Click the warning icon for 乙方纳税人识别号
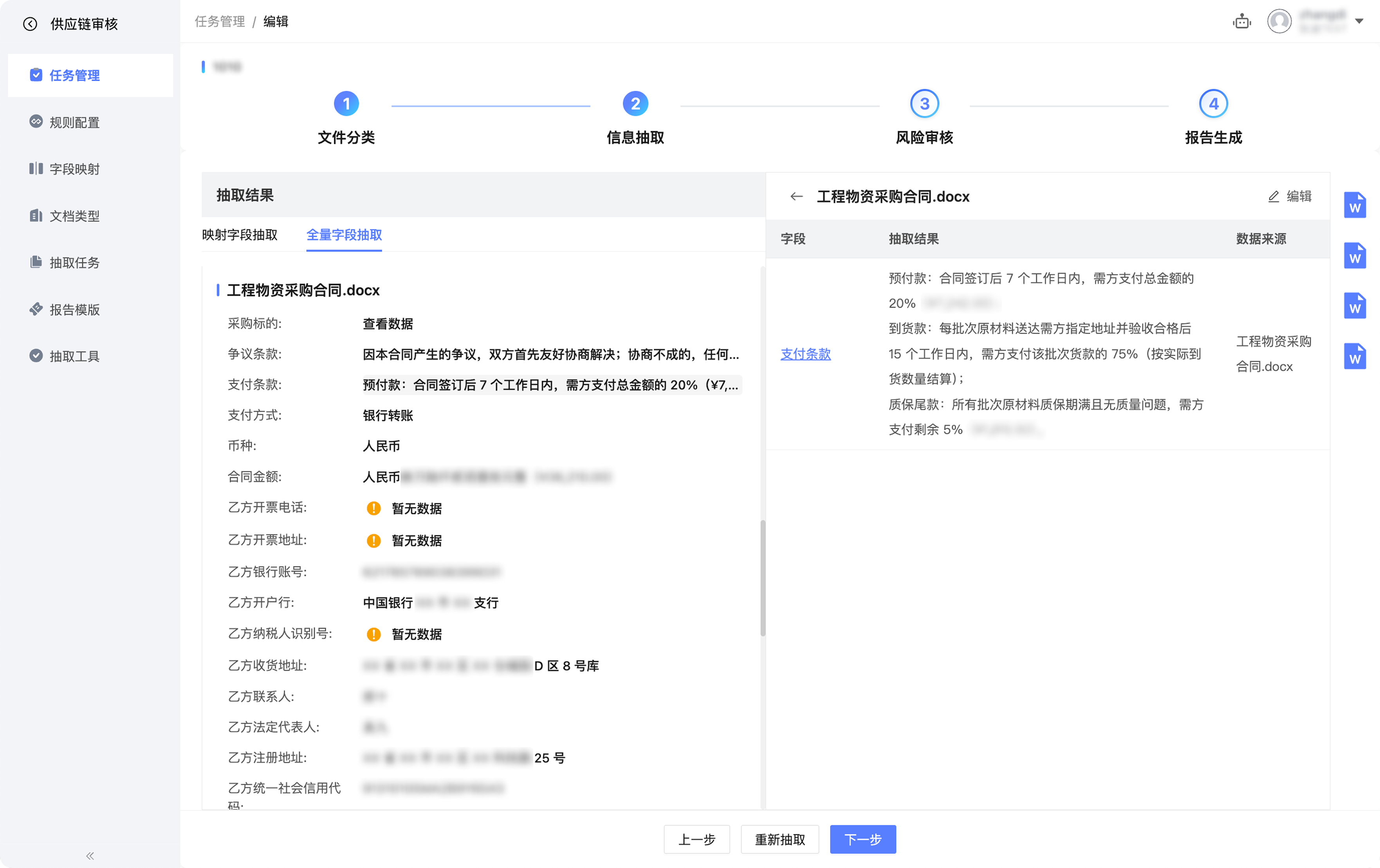 coord(373,634)
